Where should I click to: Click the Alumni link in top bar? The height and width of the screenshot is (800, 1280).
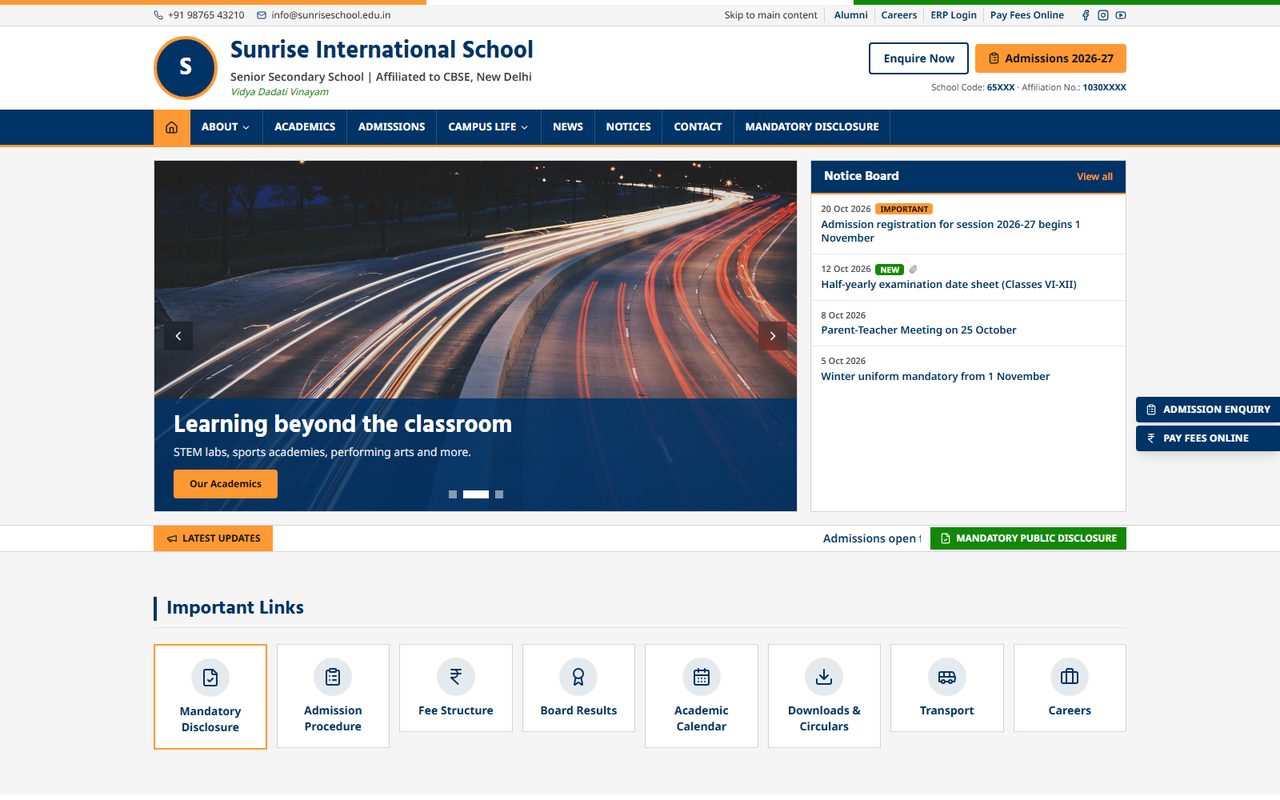851,15
